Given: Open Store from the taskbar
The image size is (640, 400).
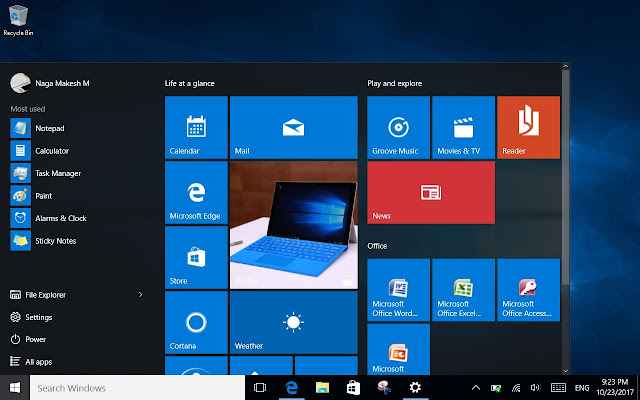Looking at the screenshot, I should (x=353, y=387).
